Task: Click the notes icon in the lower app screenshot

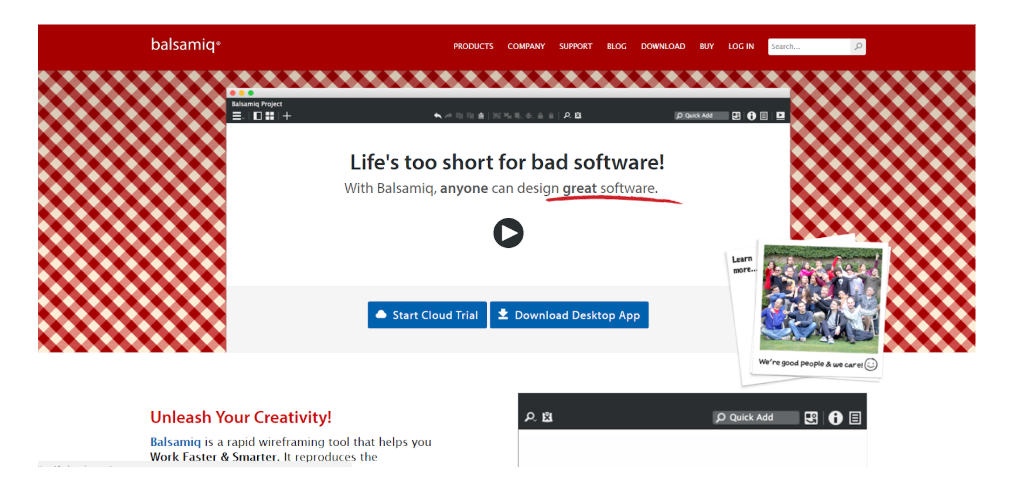Action: [x=855, y=418]
